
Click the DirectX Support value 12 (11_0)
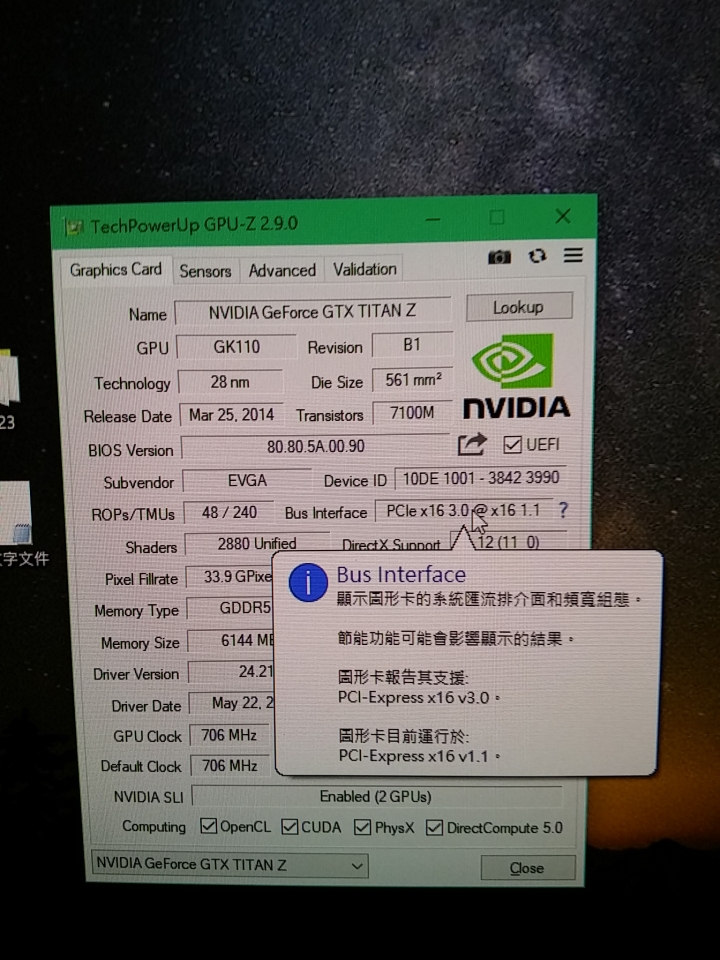pos(509,541)
